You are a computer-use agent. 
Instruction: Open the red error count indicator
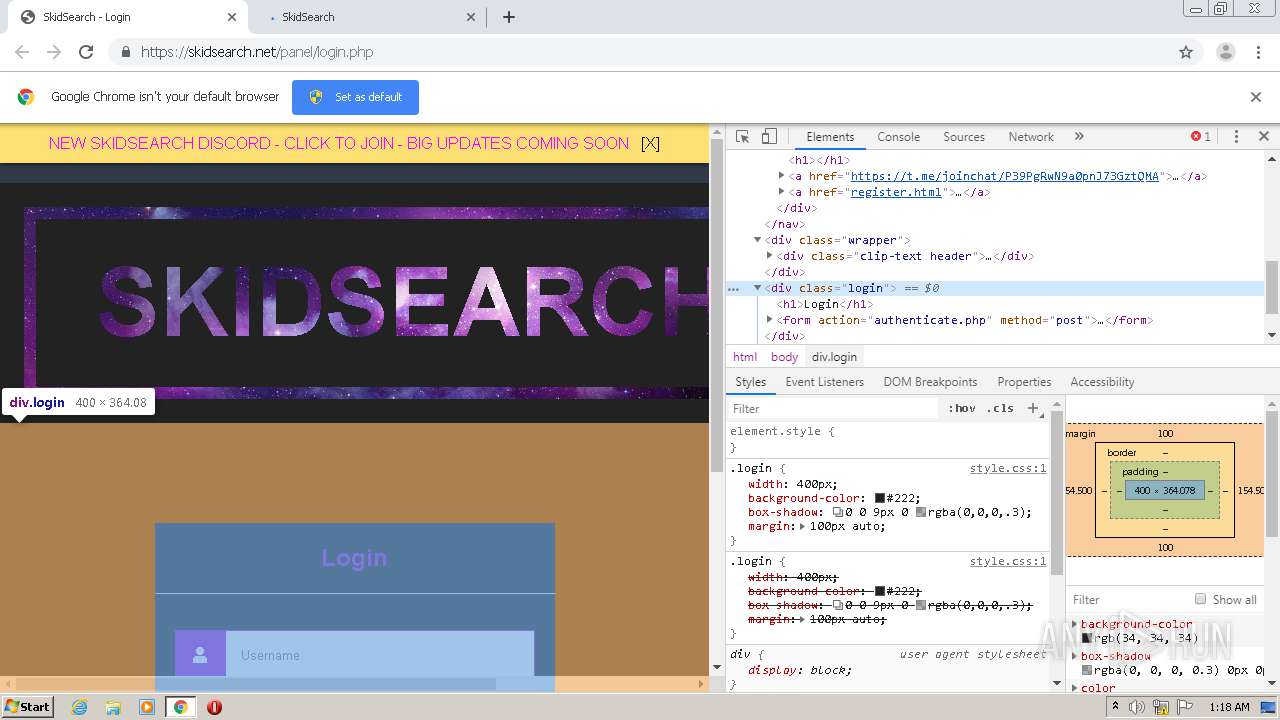(x=1200, y=137)
